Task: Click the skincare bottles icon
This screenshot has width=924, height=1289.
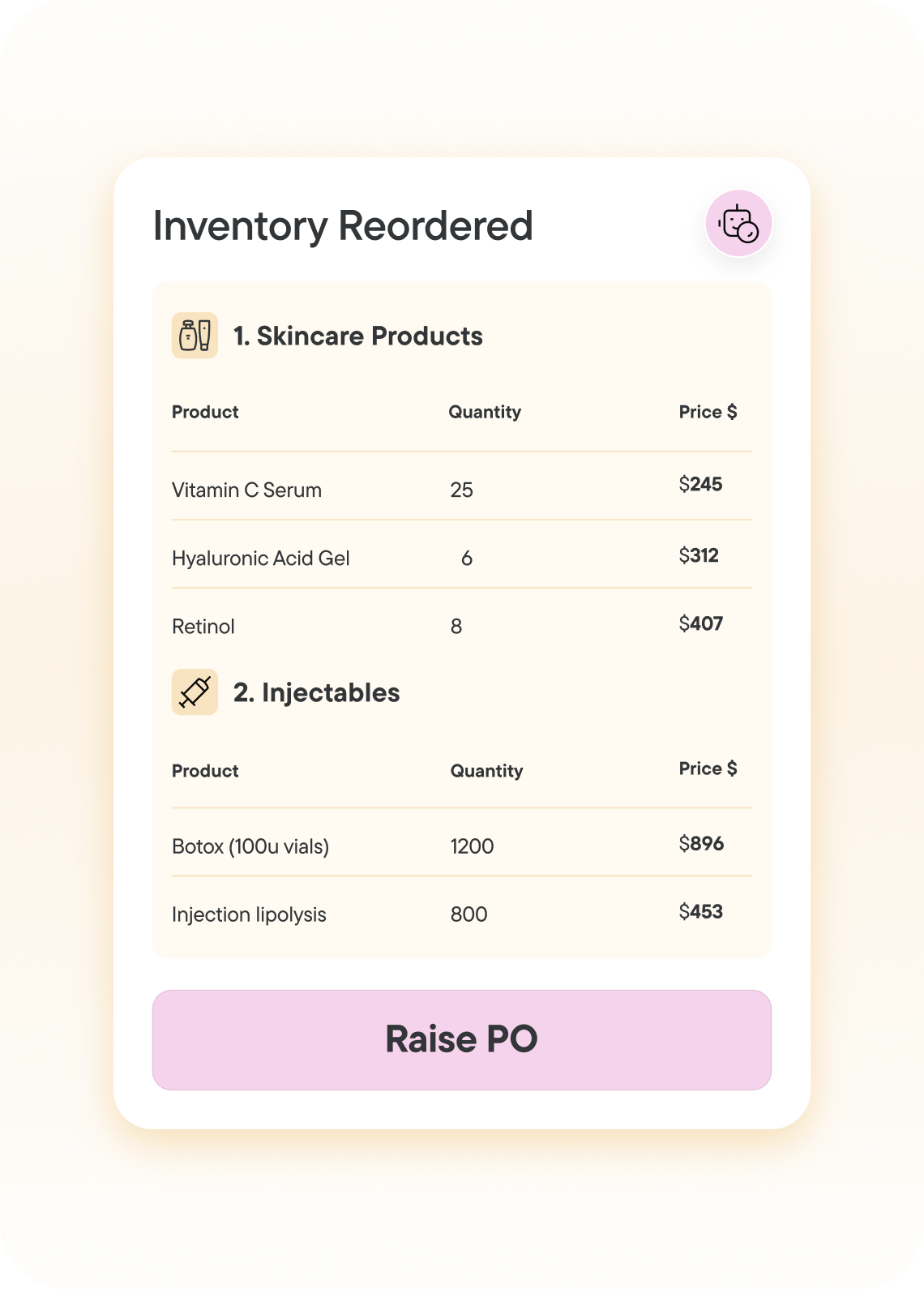Action: 195,335
